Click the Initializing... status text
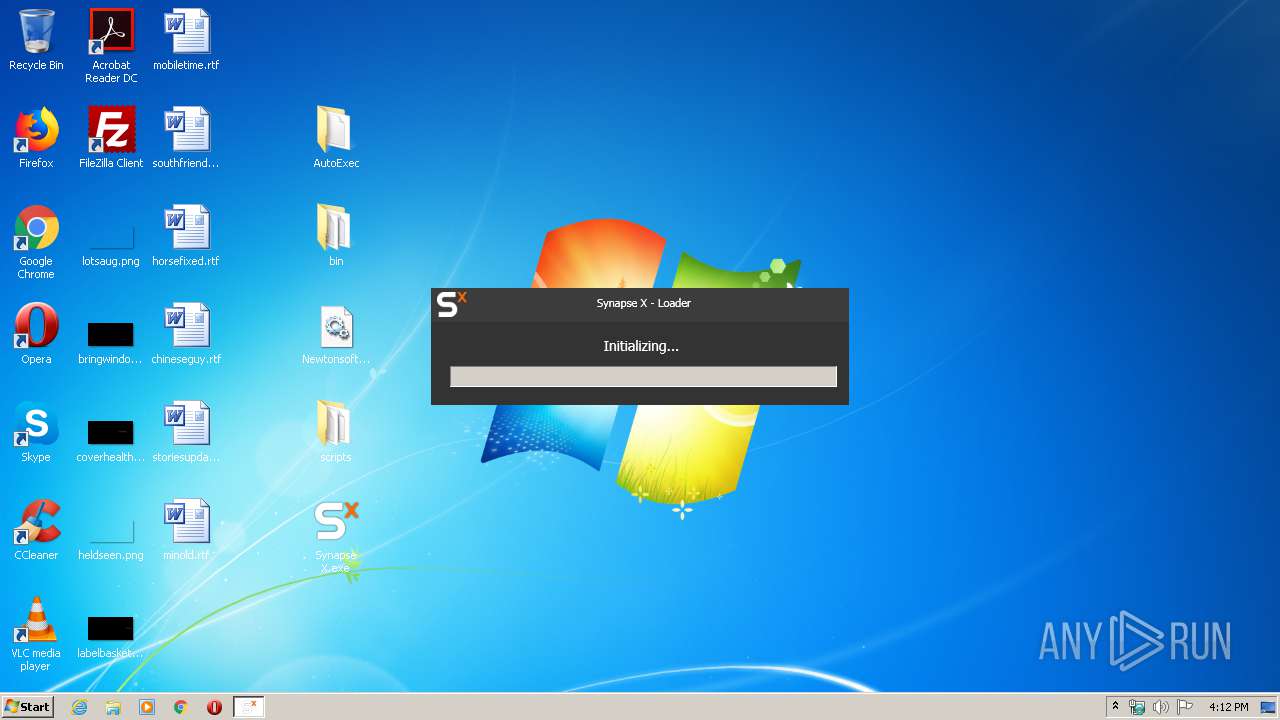The height and width of the screenshot is (720, 1280). click(x=641, y=346)
